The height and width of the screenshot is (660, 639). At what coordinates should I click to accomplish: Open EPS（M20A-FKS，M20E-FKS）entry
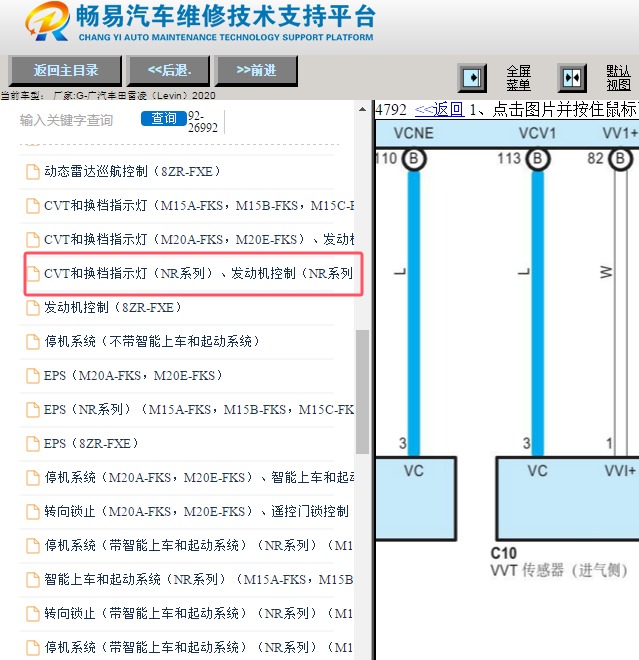pos(133,375)
